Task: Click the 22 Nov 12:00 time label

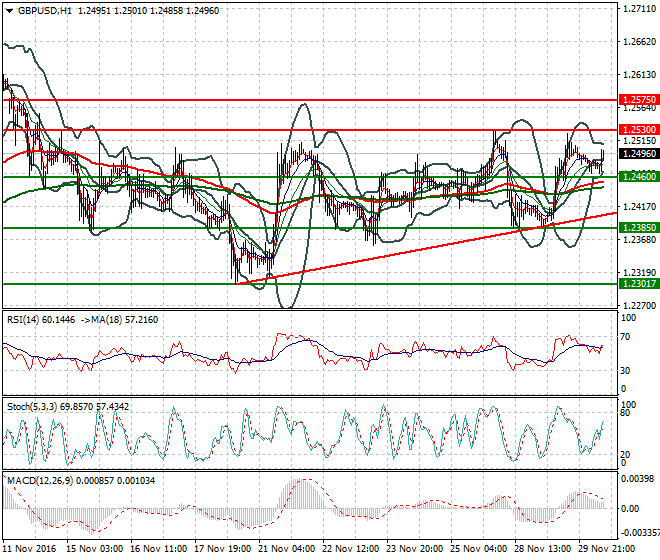Action: (x=351, y=549)
